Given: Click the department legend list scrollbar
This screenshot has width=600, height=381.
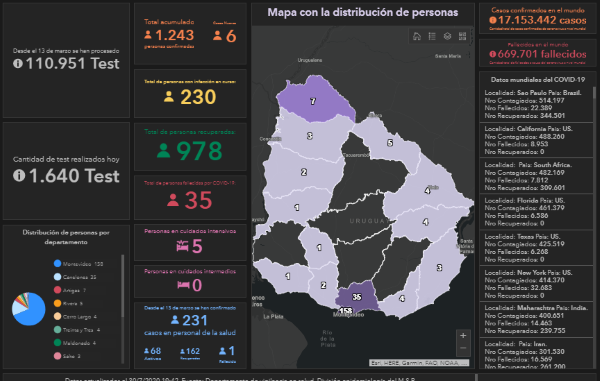Looking at the screenshot, I should [x=122, y=286].
